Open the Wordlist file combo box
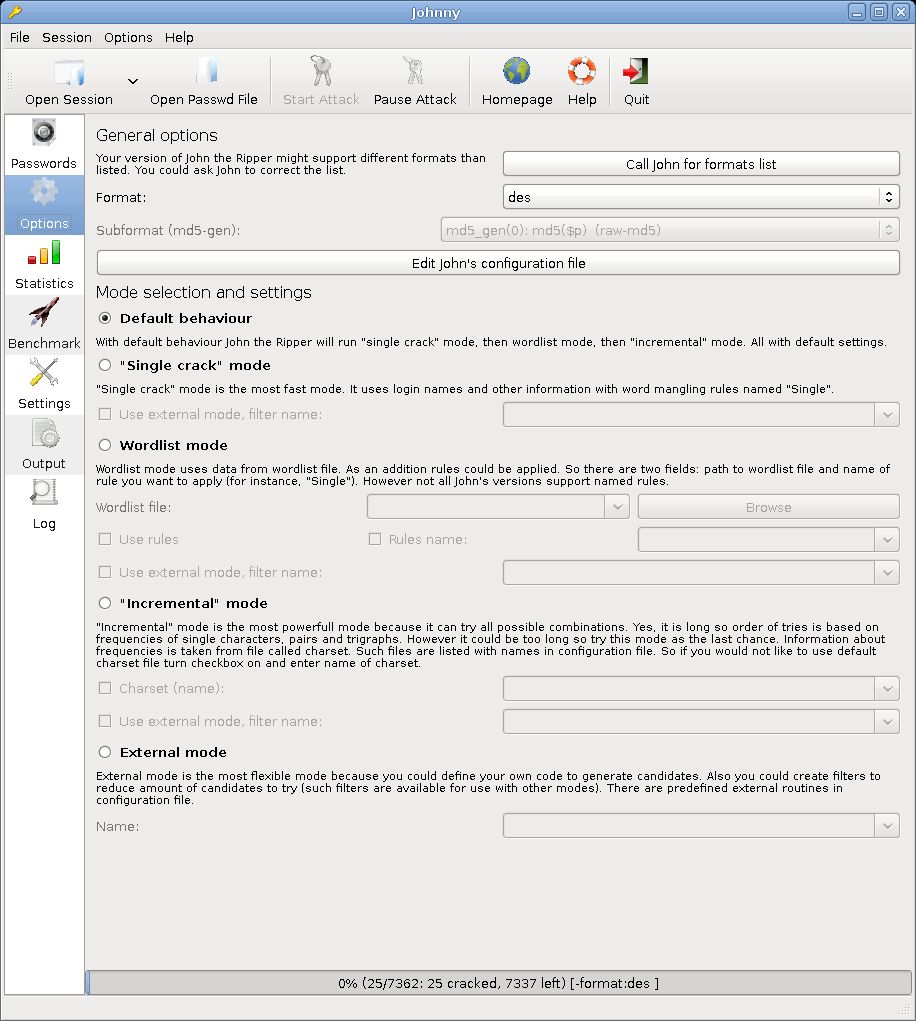The height and width of the screenshot is (1021, 916). point(498,507)
